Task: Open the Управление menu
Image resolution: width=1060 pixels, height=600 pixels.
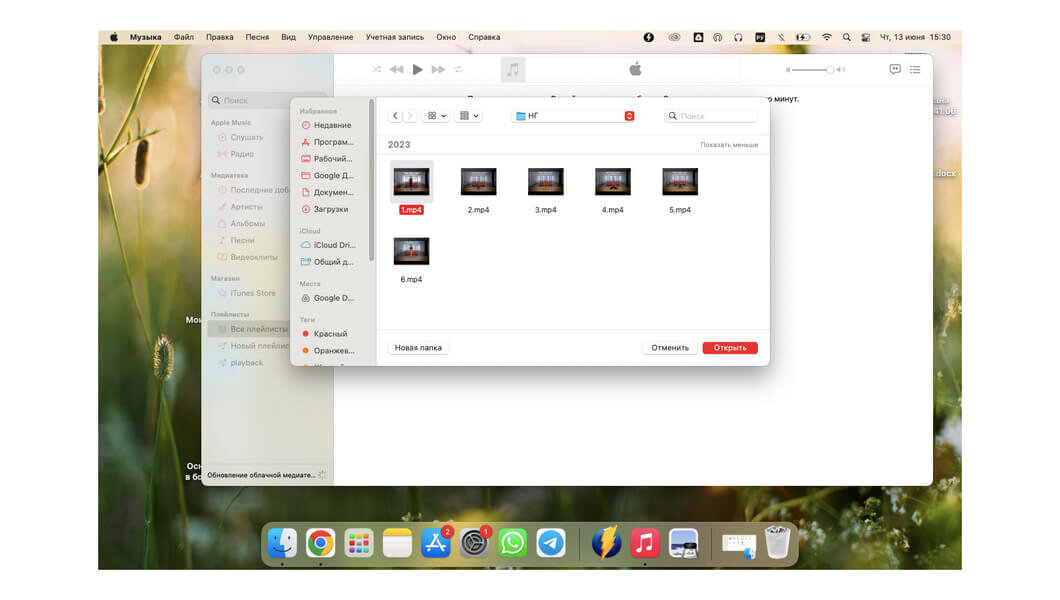Action: (331, 37)
